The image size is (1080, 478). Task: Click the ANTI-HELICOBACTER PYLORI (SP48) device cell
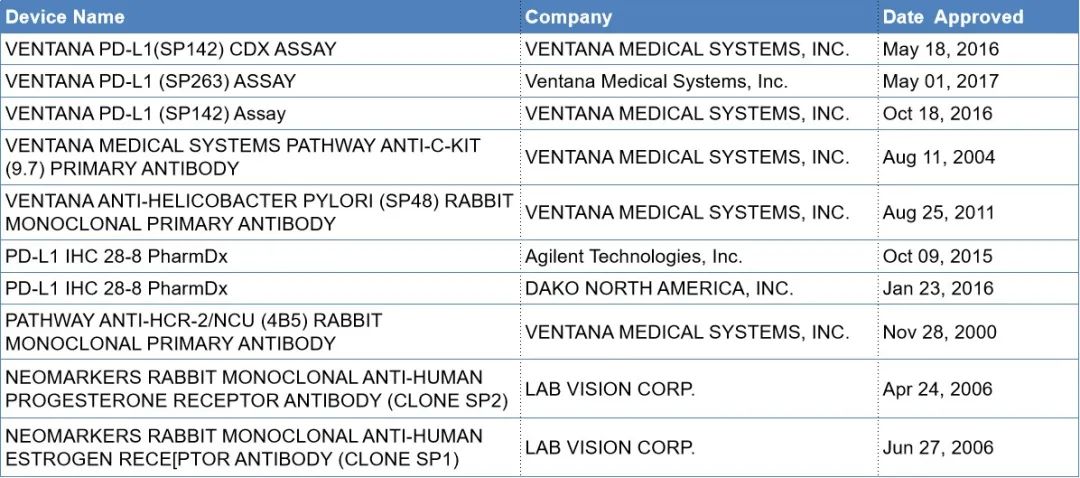(259, 212)
